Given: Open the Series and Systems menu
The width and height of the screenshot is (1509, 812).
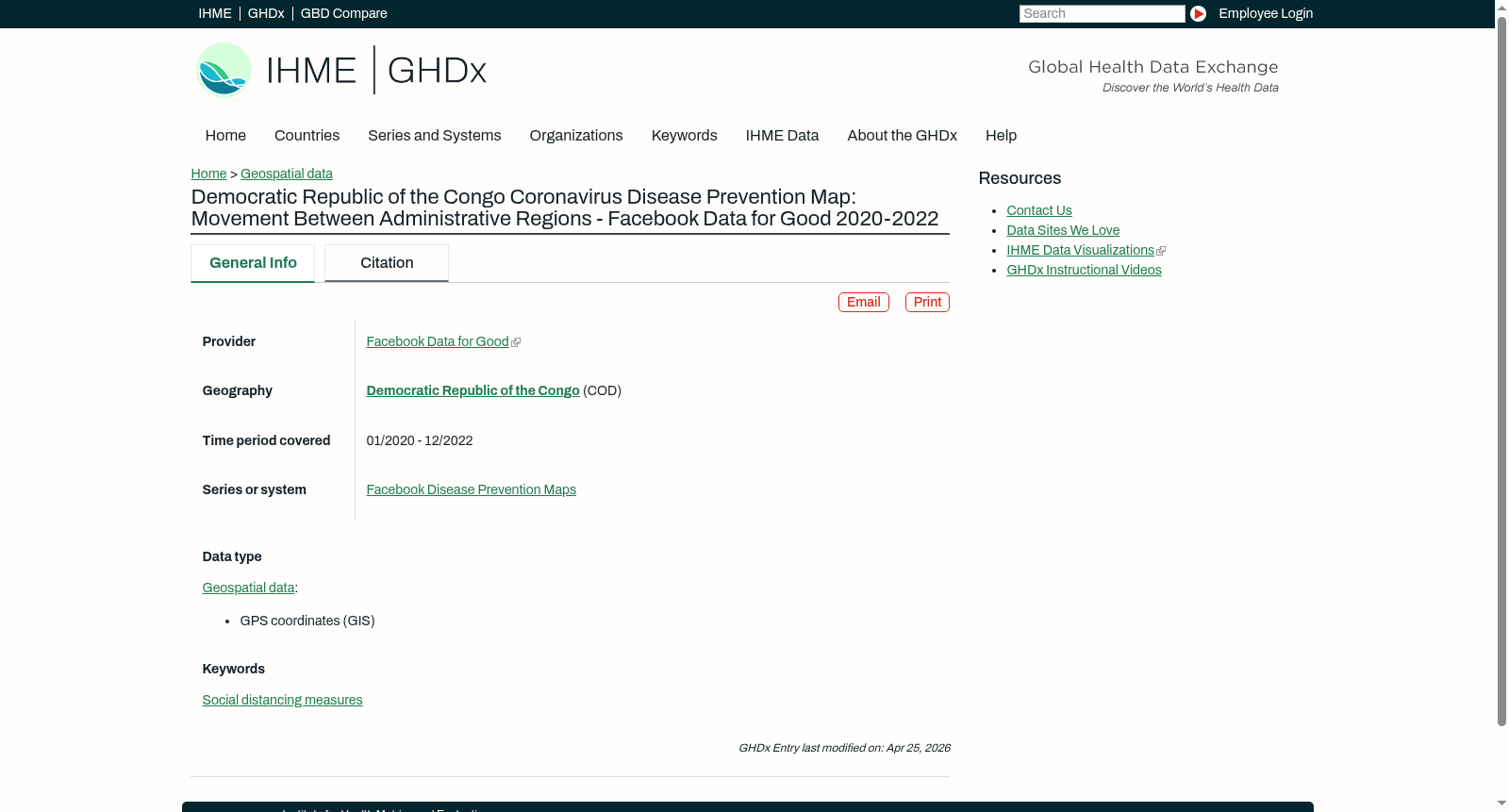Looking at the screenshot, I should (435, 136).
